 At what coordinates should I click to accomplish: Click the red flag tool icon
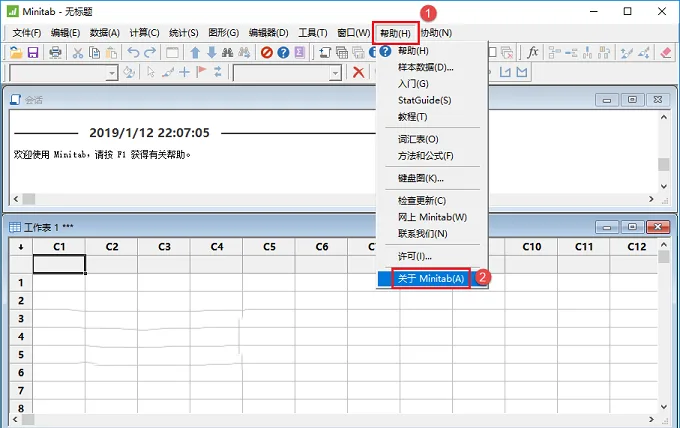click(x=201, y=72)
